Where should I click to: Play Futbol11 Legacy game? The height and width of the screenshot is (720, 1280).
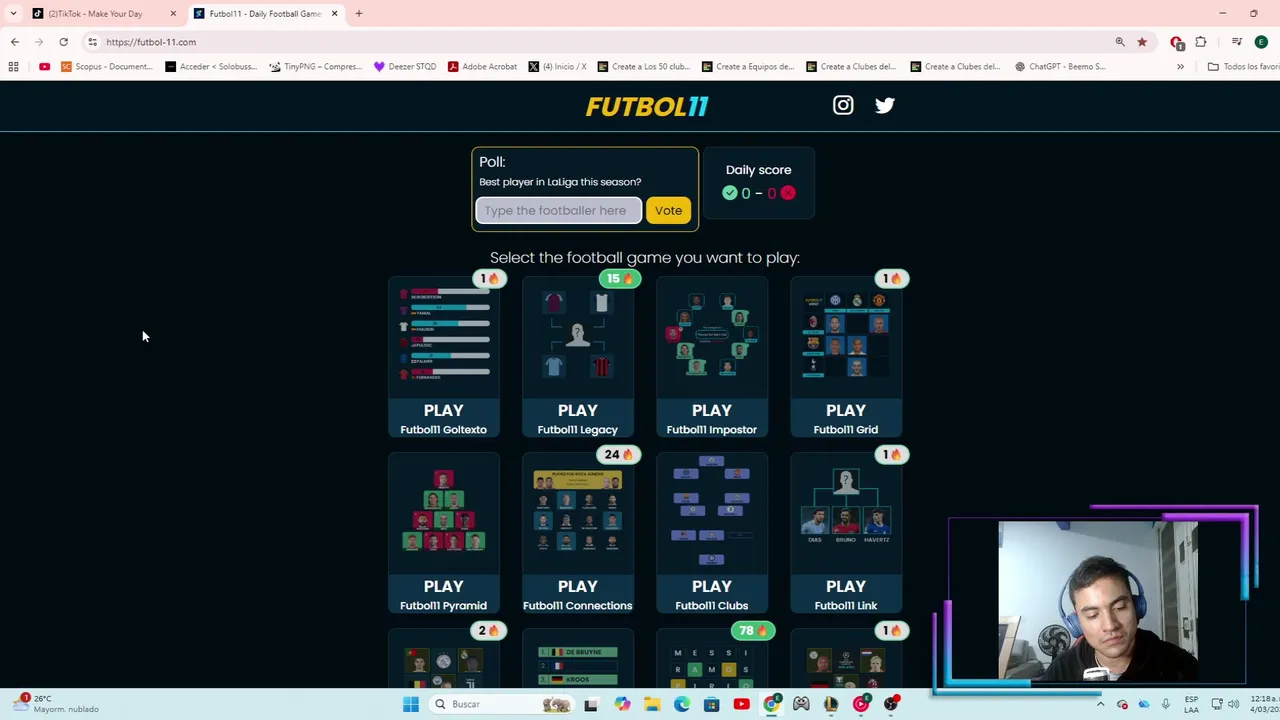pyautogui.click(x=577, y=418)
